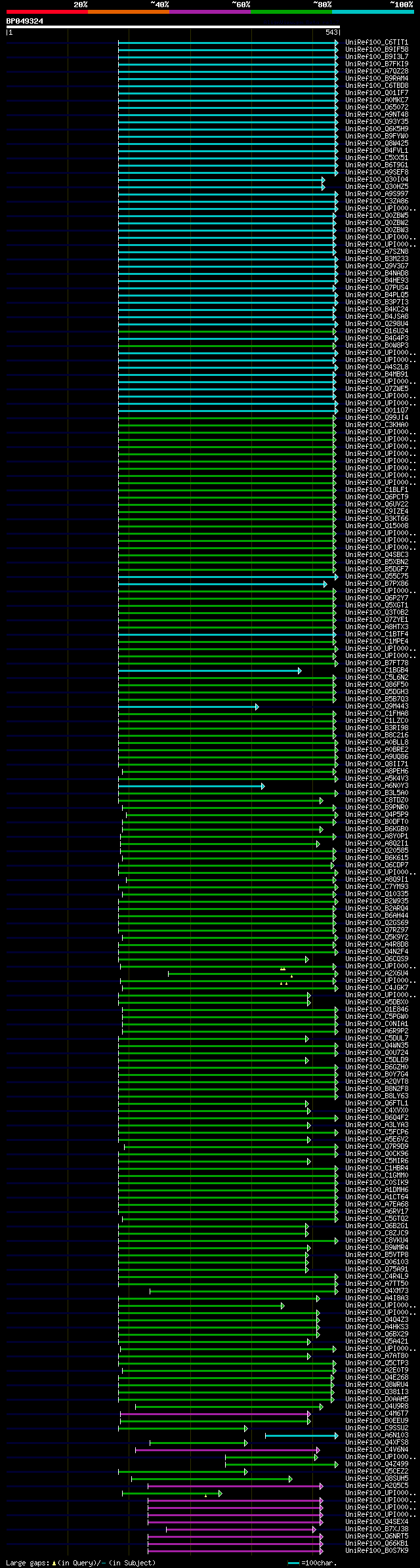
Task: Click cyan alignment bar for UniRef100_A6N103
Action: 302,1435
